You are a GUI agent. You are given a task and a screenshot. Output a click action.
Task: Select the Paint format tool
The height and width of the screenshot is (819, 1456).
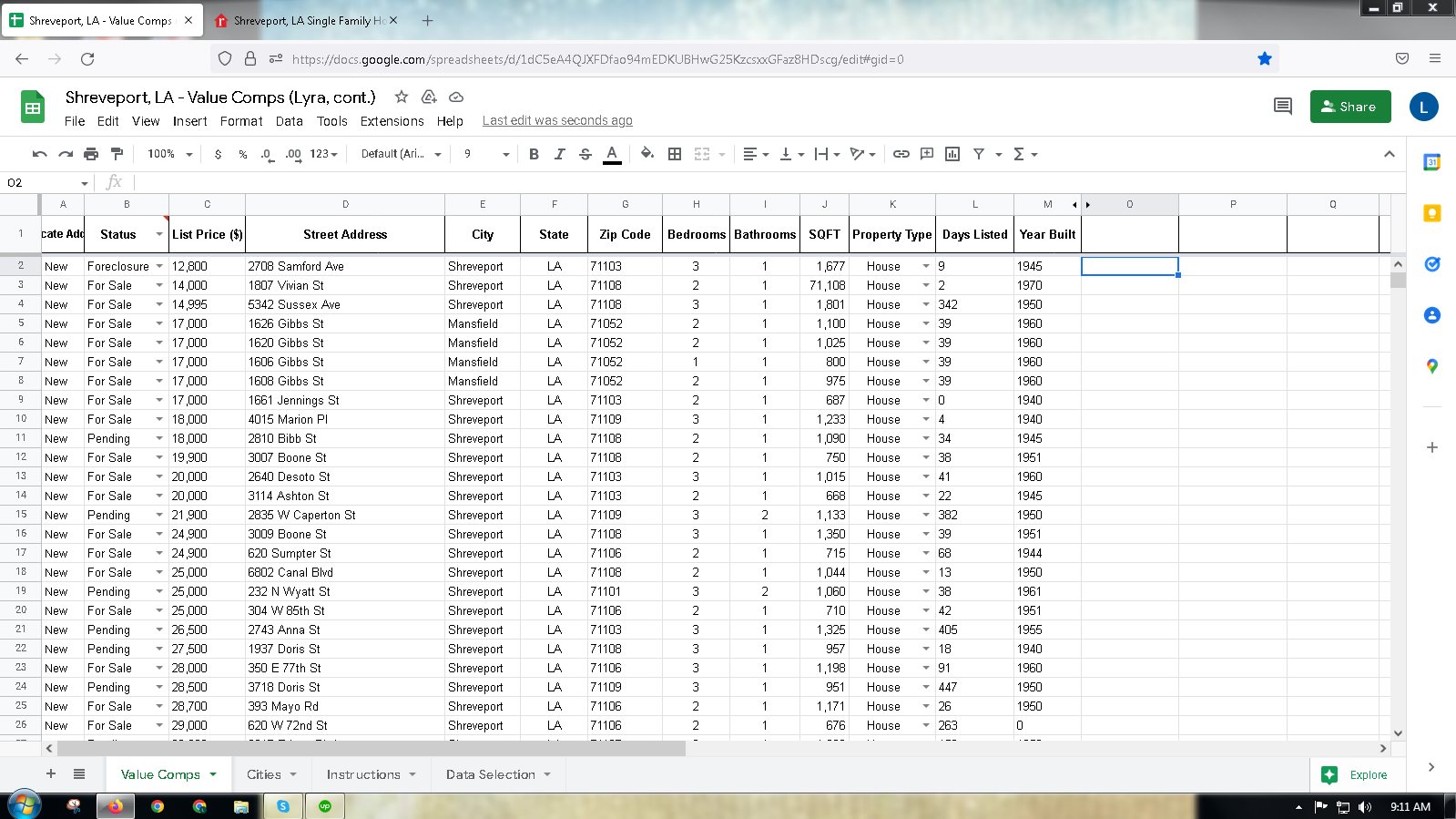[x=117, y=154]
